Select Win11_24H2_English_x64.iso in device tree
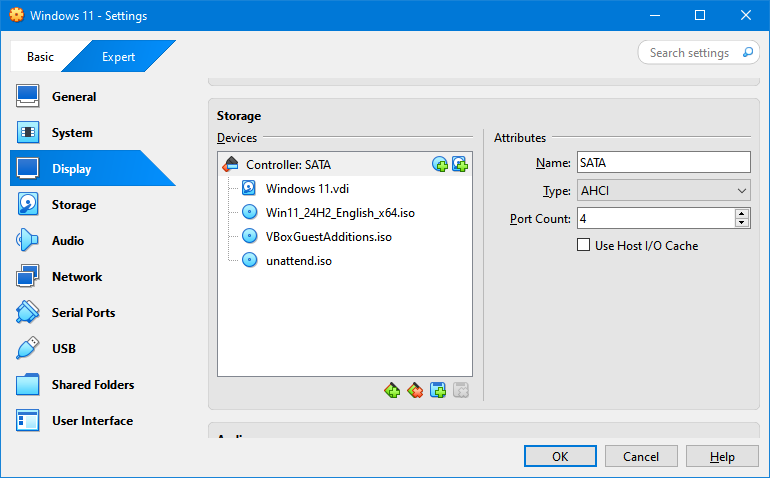This screenshot has height=478, width=770. pos(340,212)
